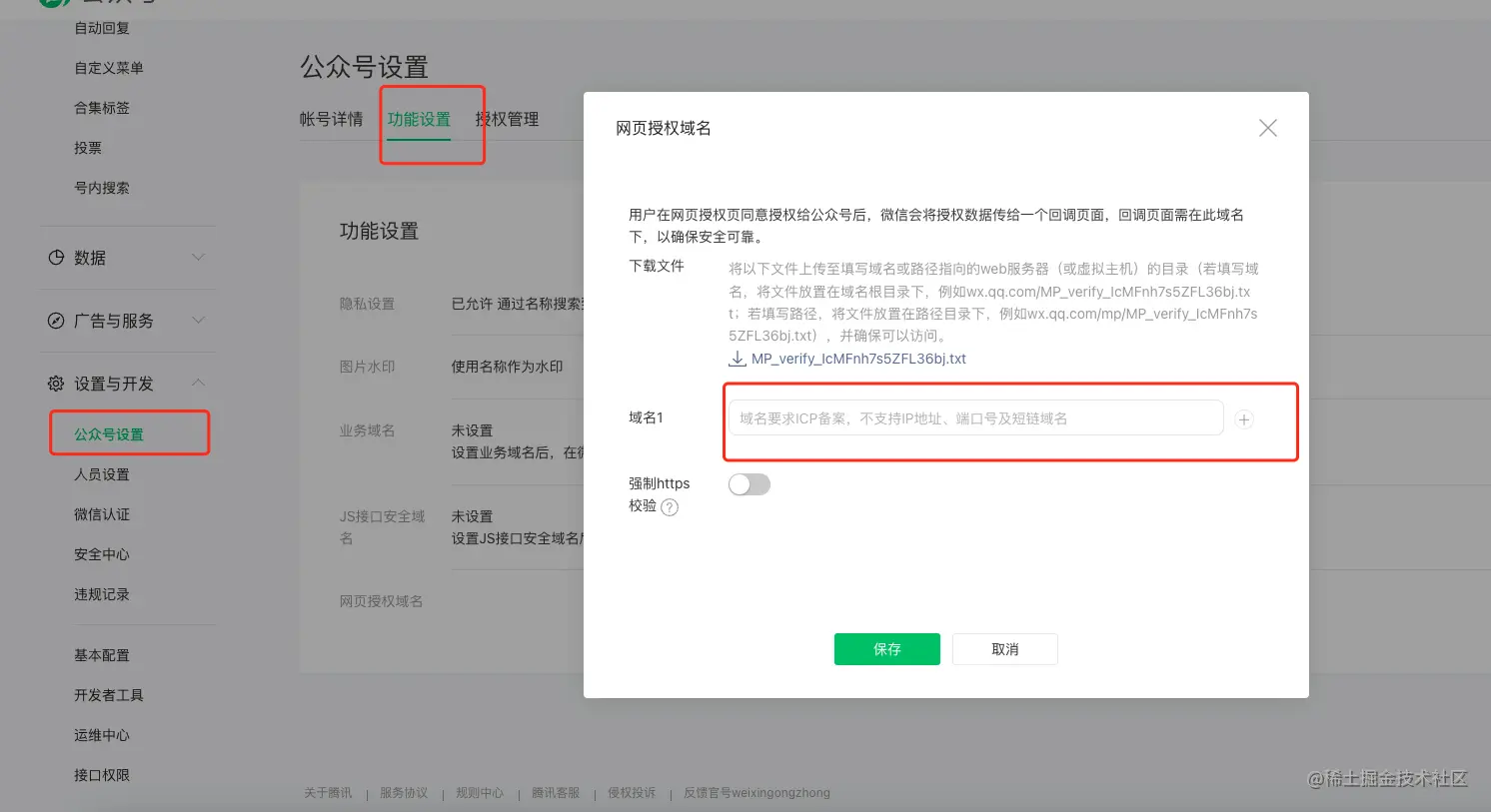Close the 网页授权域名 dialog

(1268, 128)
